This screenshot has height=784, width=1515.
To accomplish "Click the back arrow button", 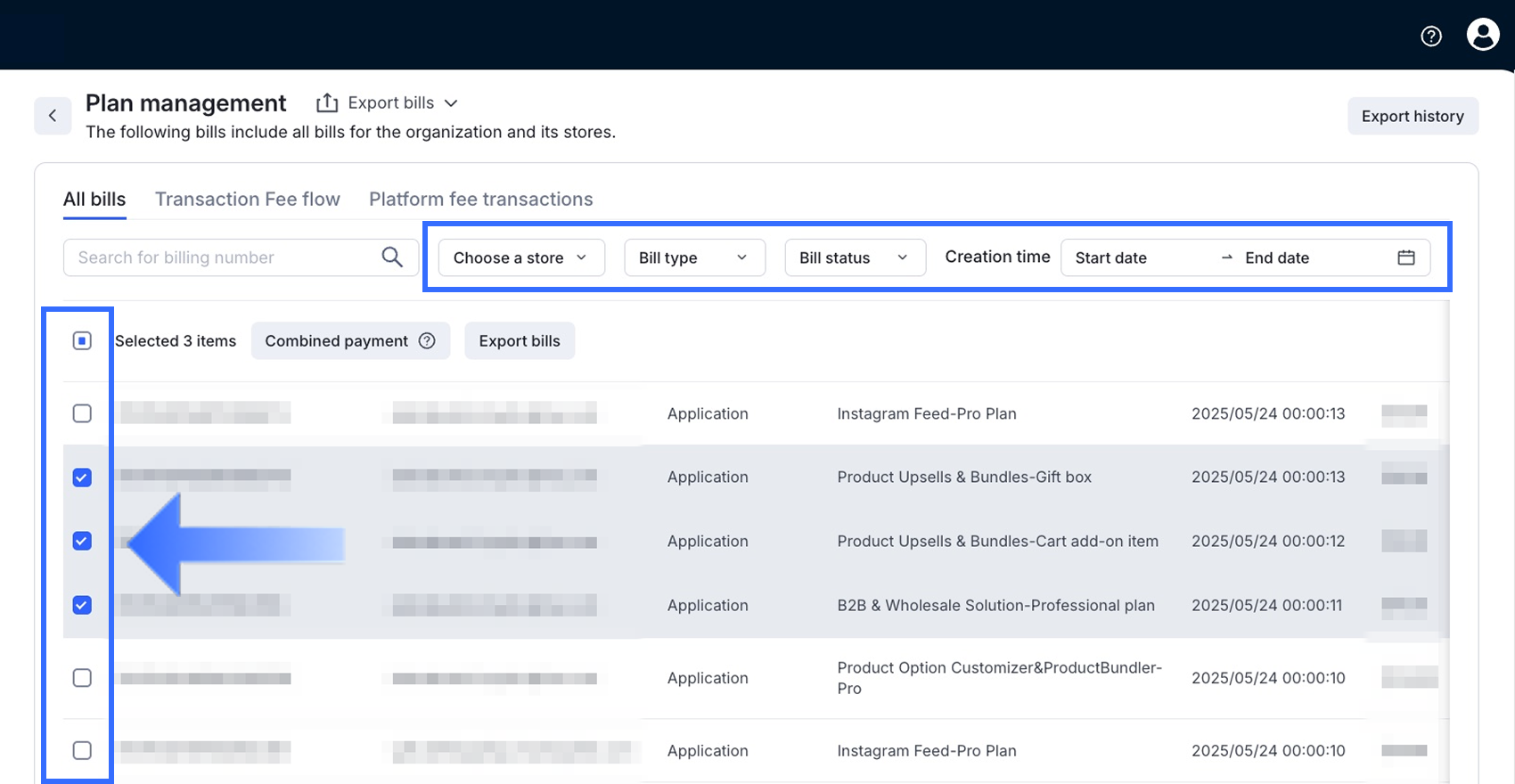I will 53,116.
